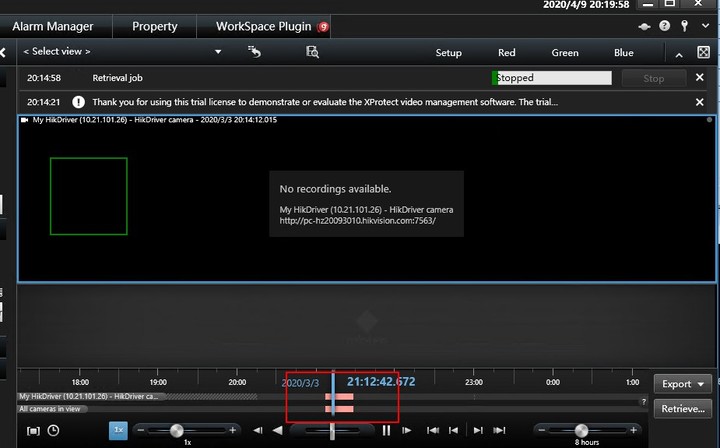Open the go-to-time clock icon

pos(53,431)
